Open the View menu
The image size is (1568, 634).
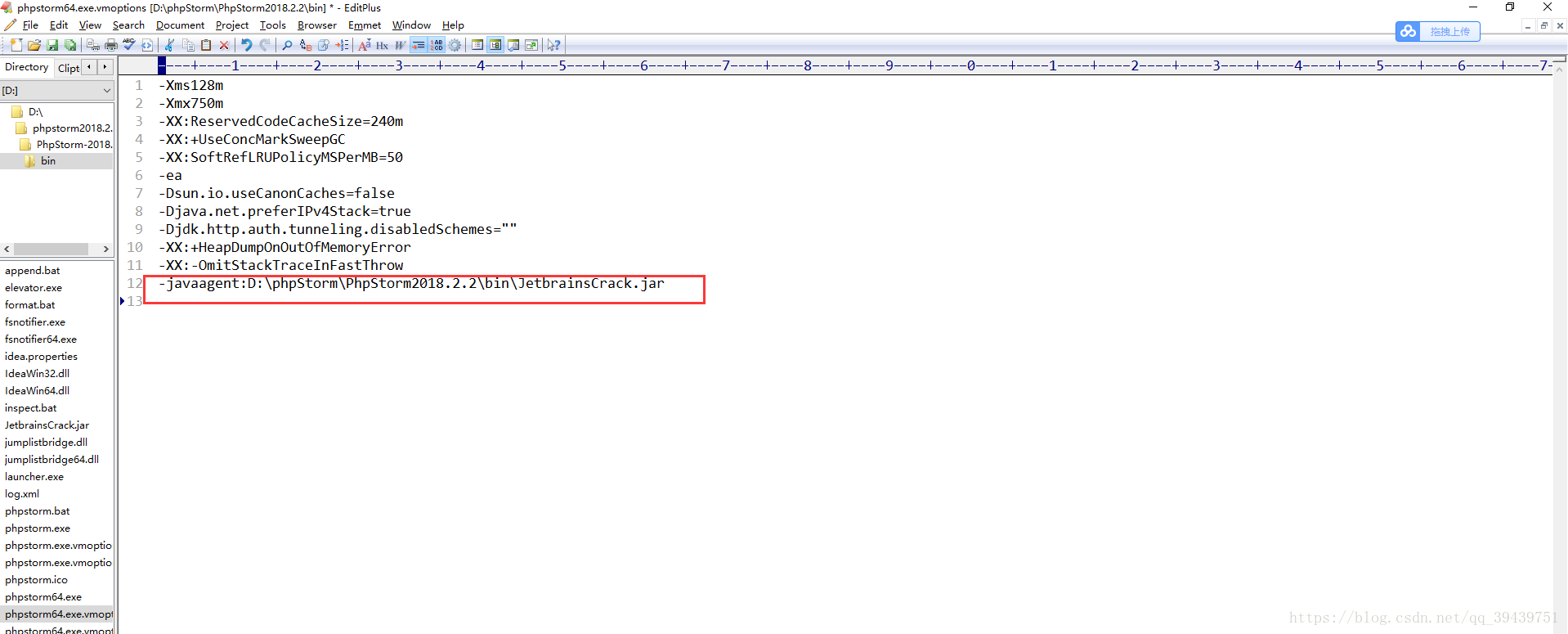click(x=90, y=25)
